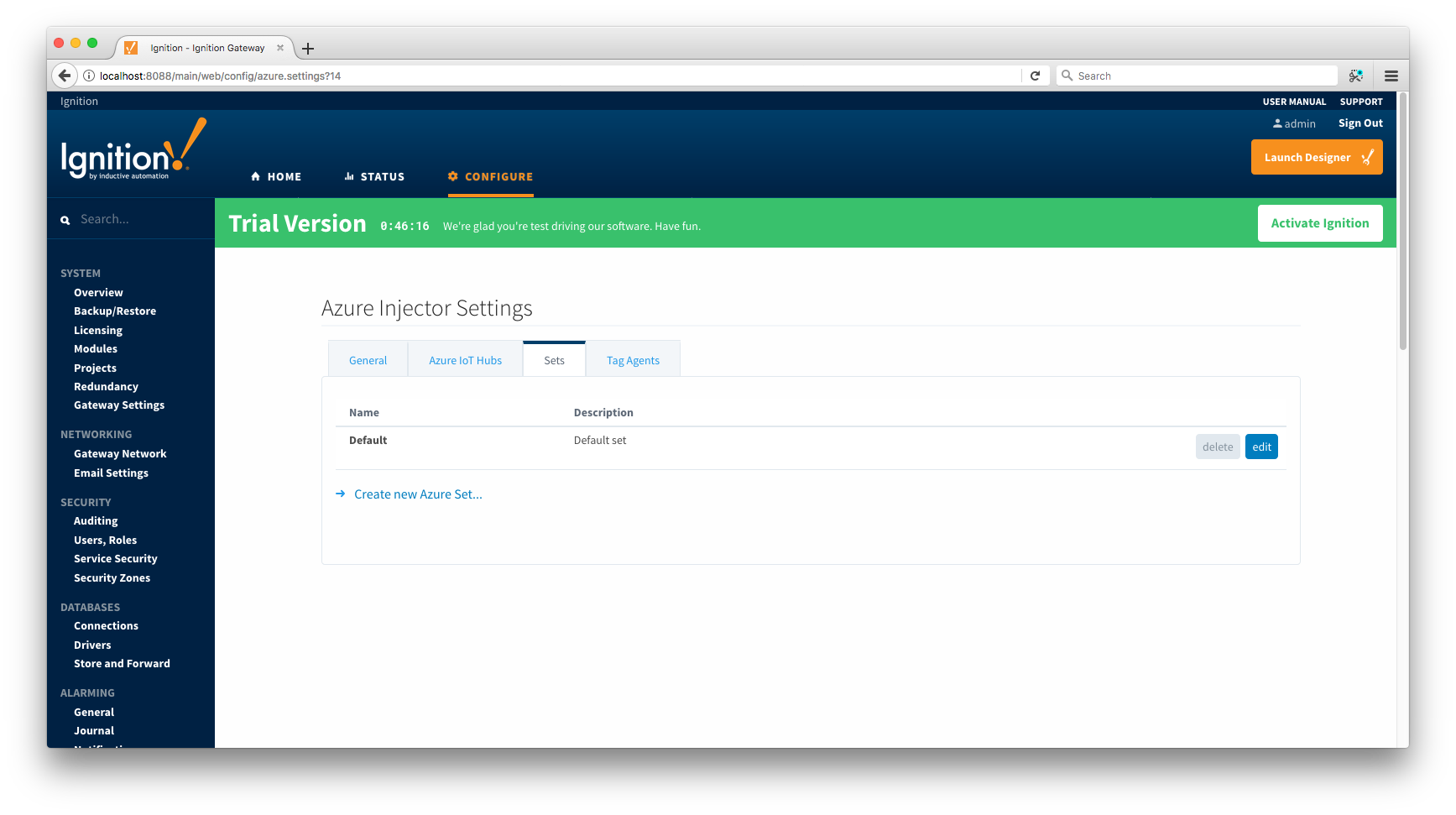1456x815 pixels.
Task: Open the browser hamburger menu
Action: coord(1391,76)
